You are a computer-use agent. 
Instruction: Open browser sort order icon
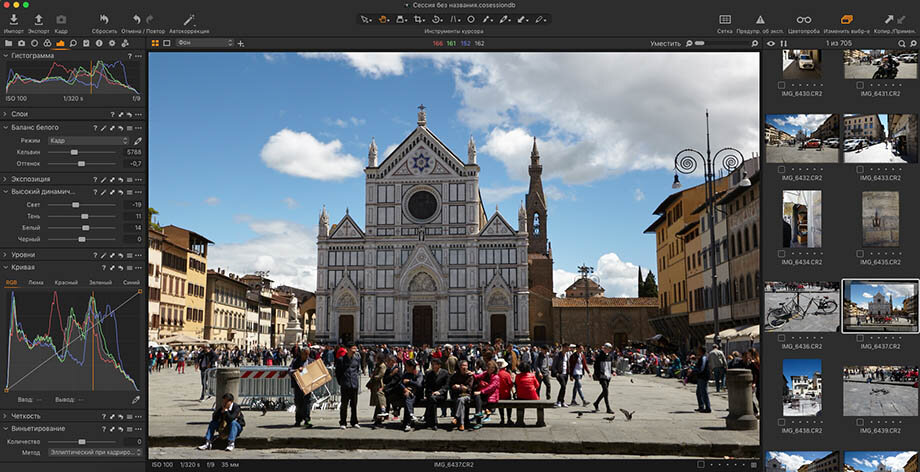[783, 43]
